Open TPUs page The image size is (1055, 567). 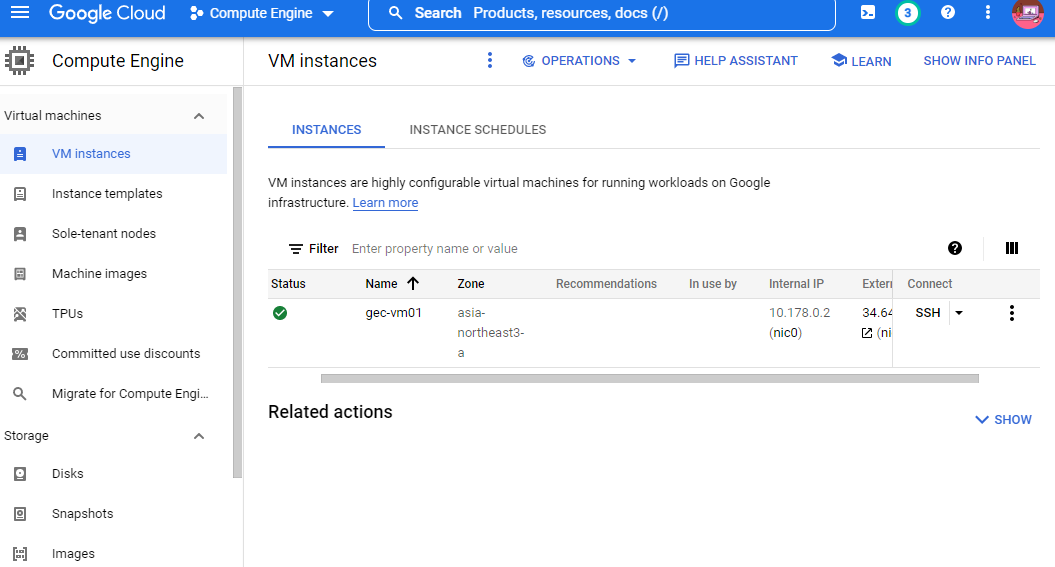67,313
